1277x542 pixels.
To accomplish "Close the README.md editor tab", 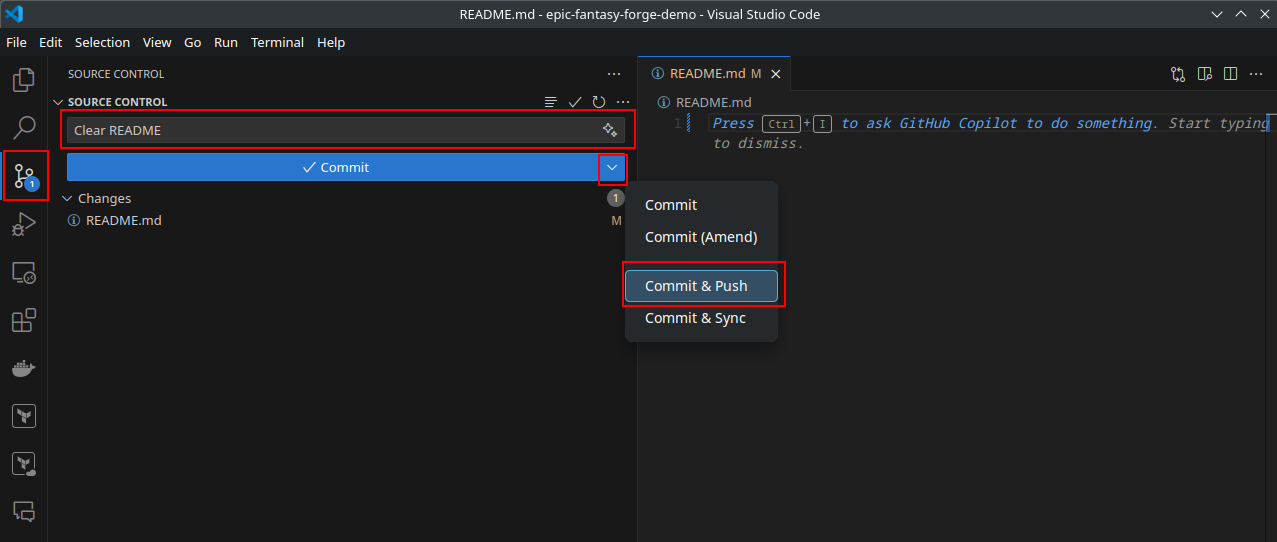I will pos(775,74).
